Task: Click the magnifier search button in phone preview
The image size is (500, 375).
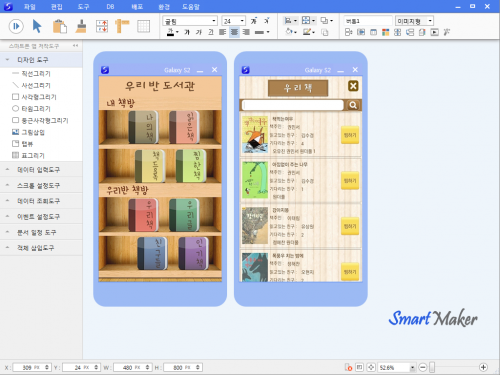Action: click(353, 105)
